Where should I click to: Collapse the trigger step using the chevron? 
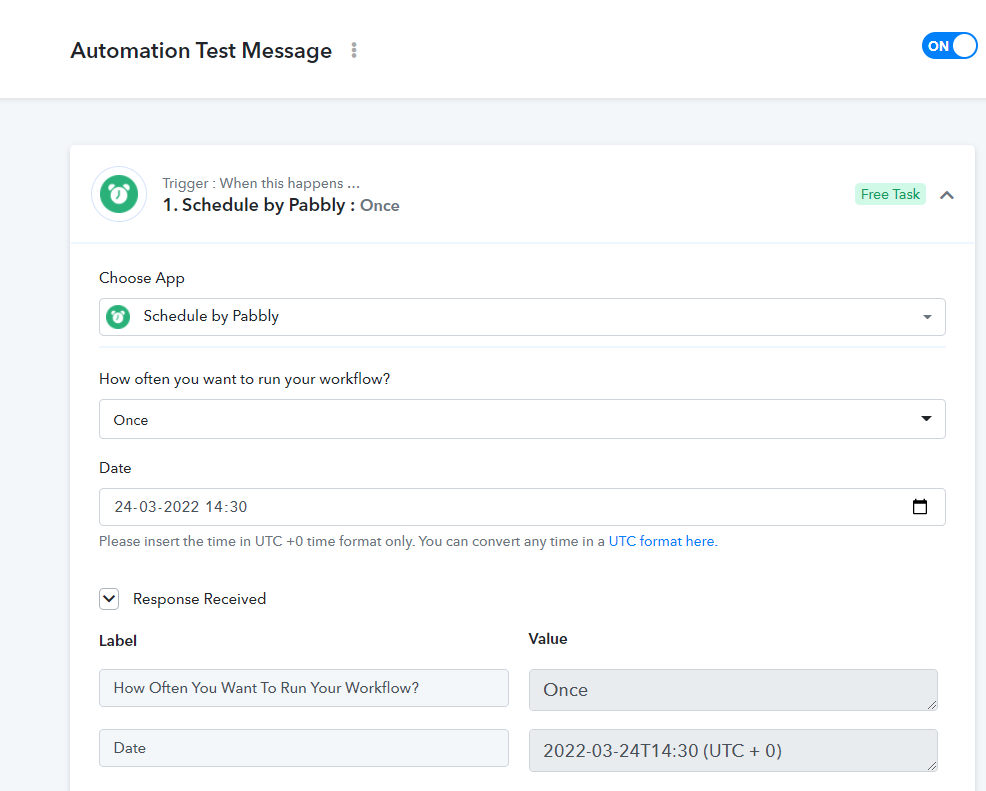click(946, 195)
